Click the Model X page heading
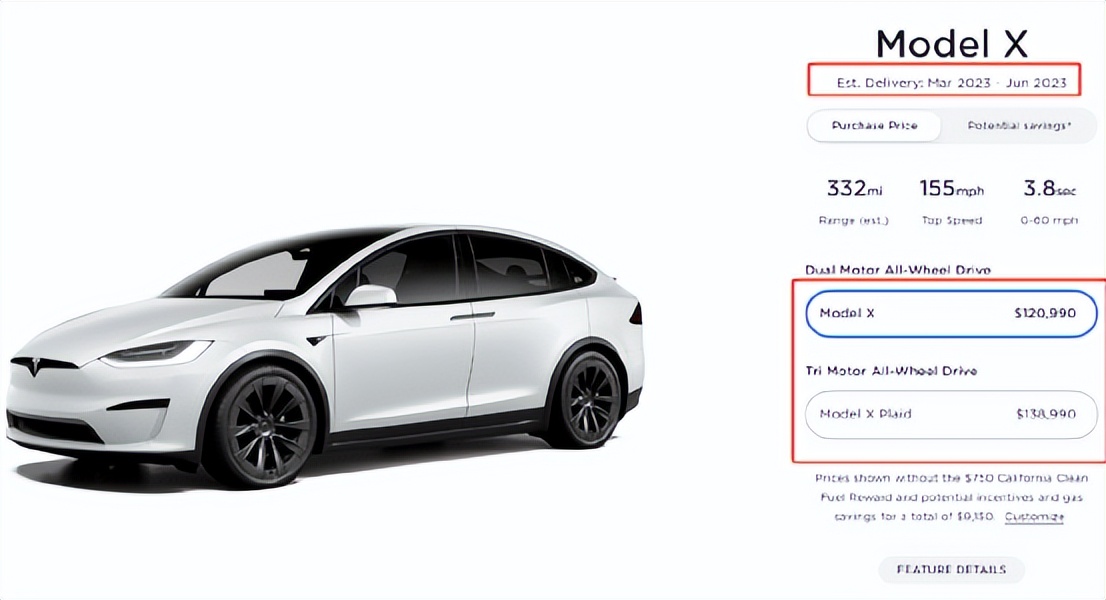 pos(951,44)
